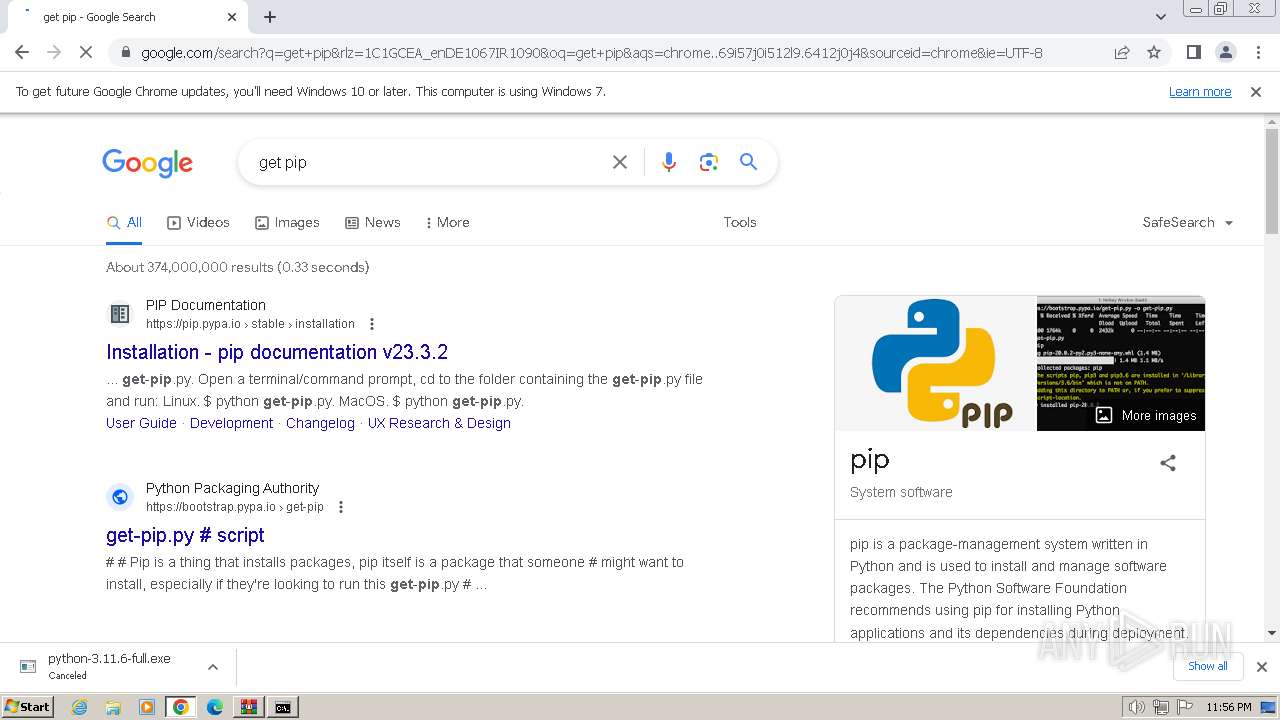Image resolution: width=1280 pixels, height=720 pixels.
Task: Open the Windows Start menu
Action: click(x=27, y=706)
